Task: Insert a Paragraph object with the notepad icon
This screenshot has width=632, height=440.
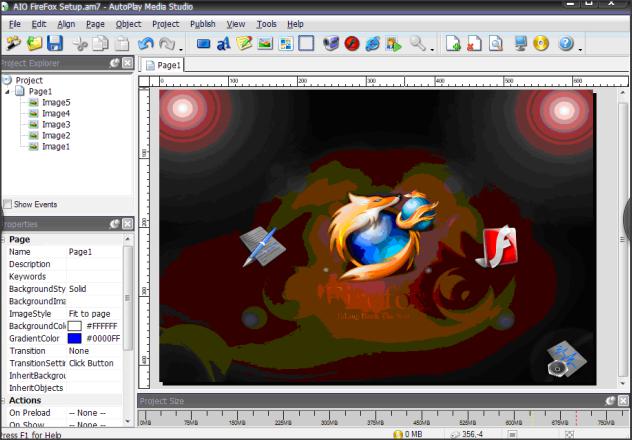Action: coord(244,43)
